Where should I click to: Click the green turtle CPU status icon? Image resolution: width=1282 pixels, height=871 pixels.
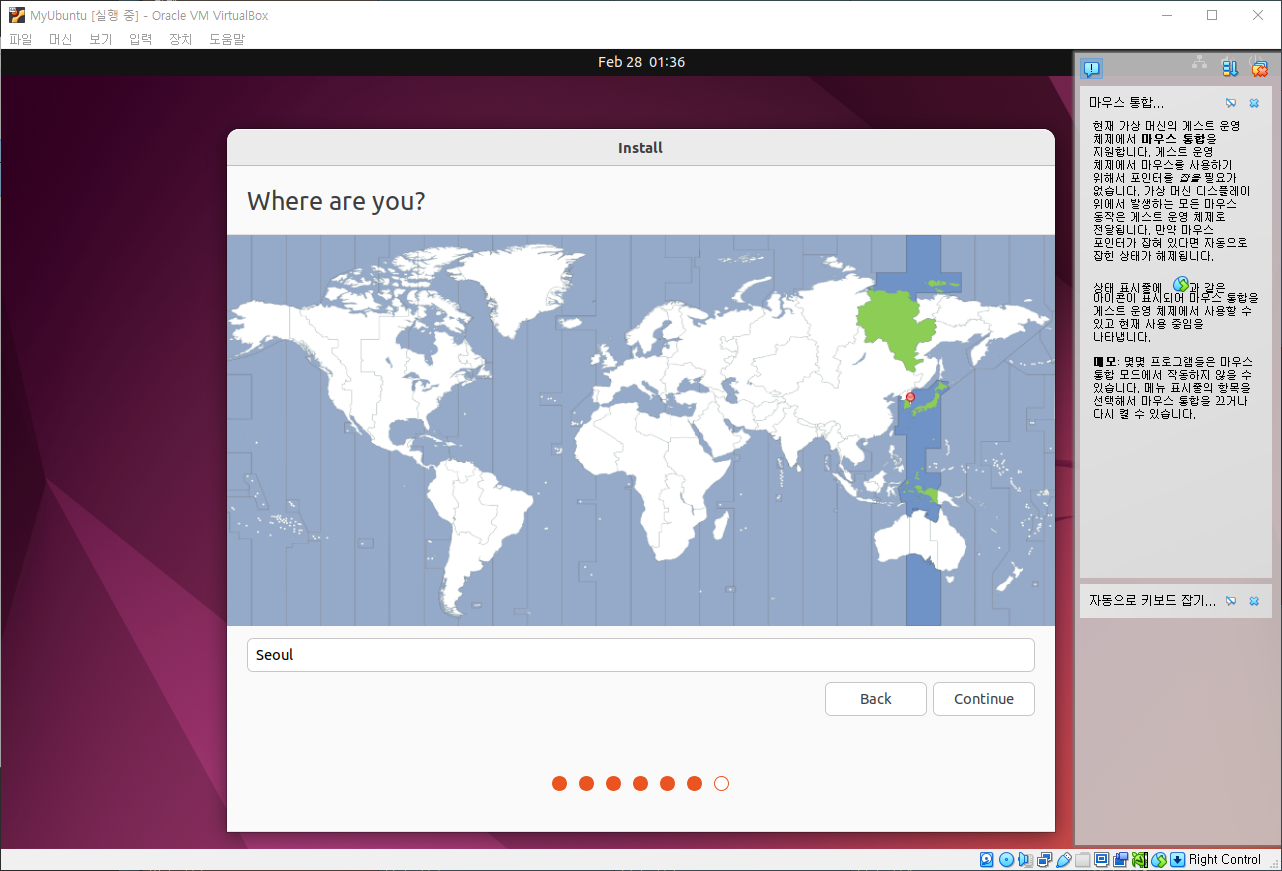pyautogui.click(x=1140, y=860)
